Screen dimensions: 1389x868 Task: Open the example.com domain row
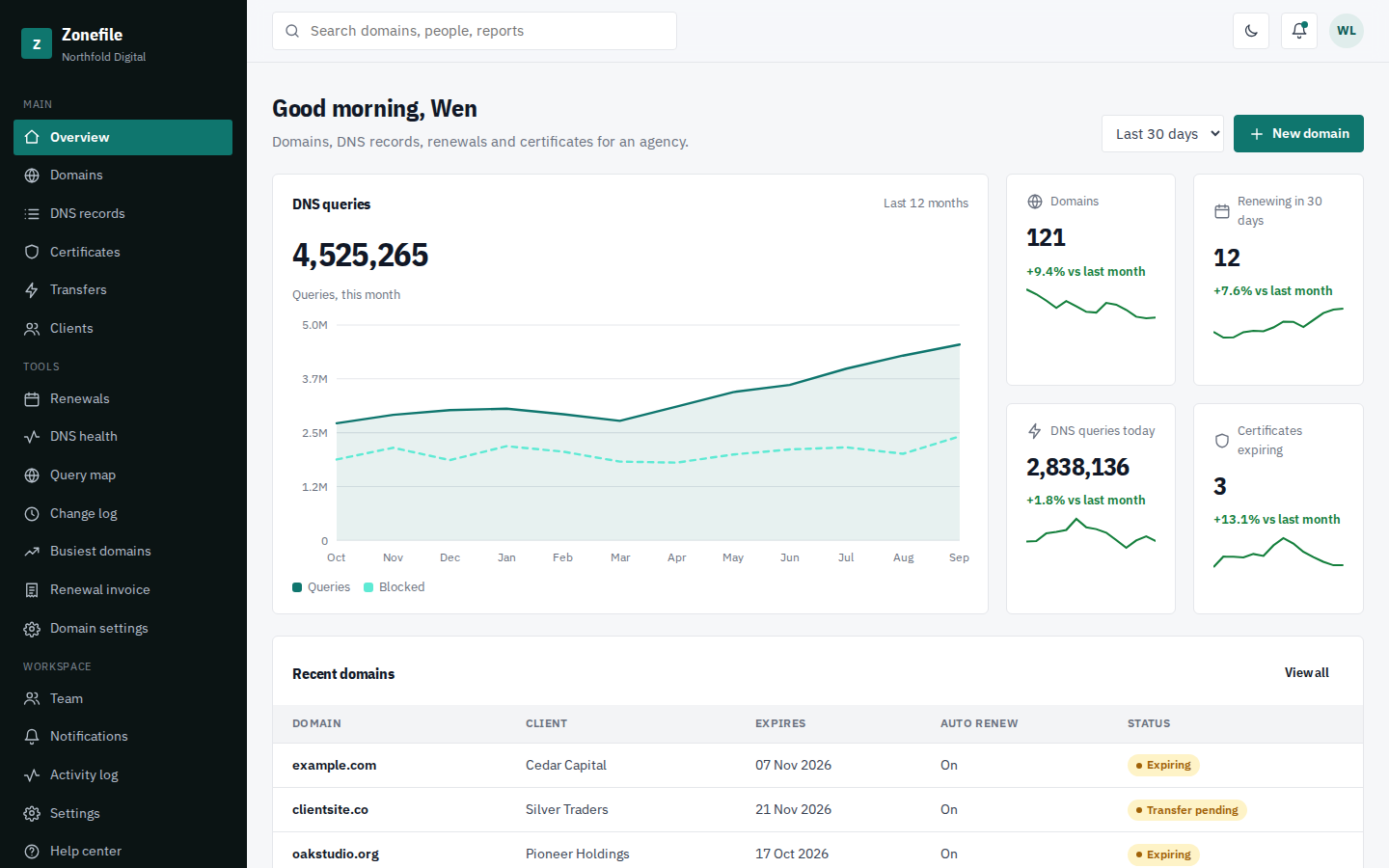(x=818, y=766)
